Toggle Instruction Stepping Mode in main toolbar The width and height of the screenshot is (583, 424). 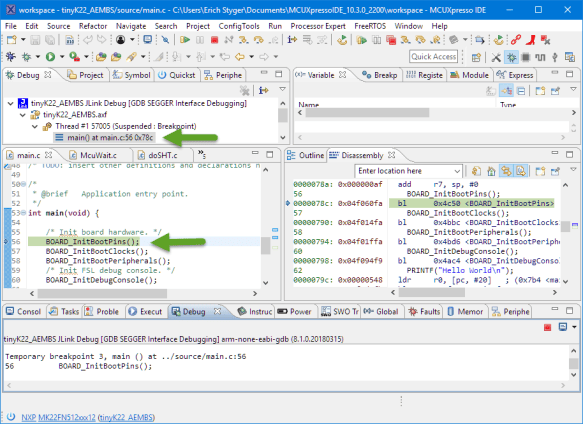click(292, 40)
